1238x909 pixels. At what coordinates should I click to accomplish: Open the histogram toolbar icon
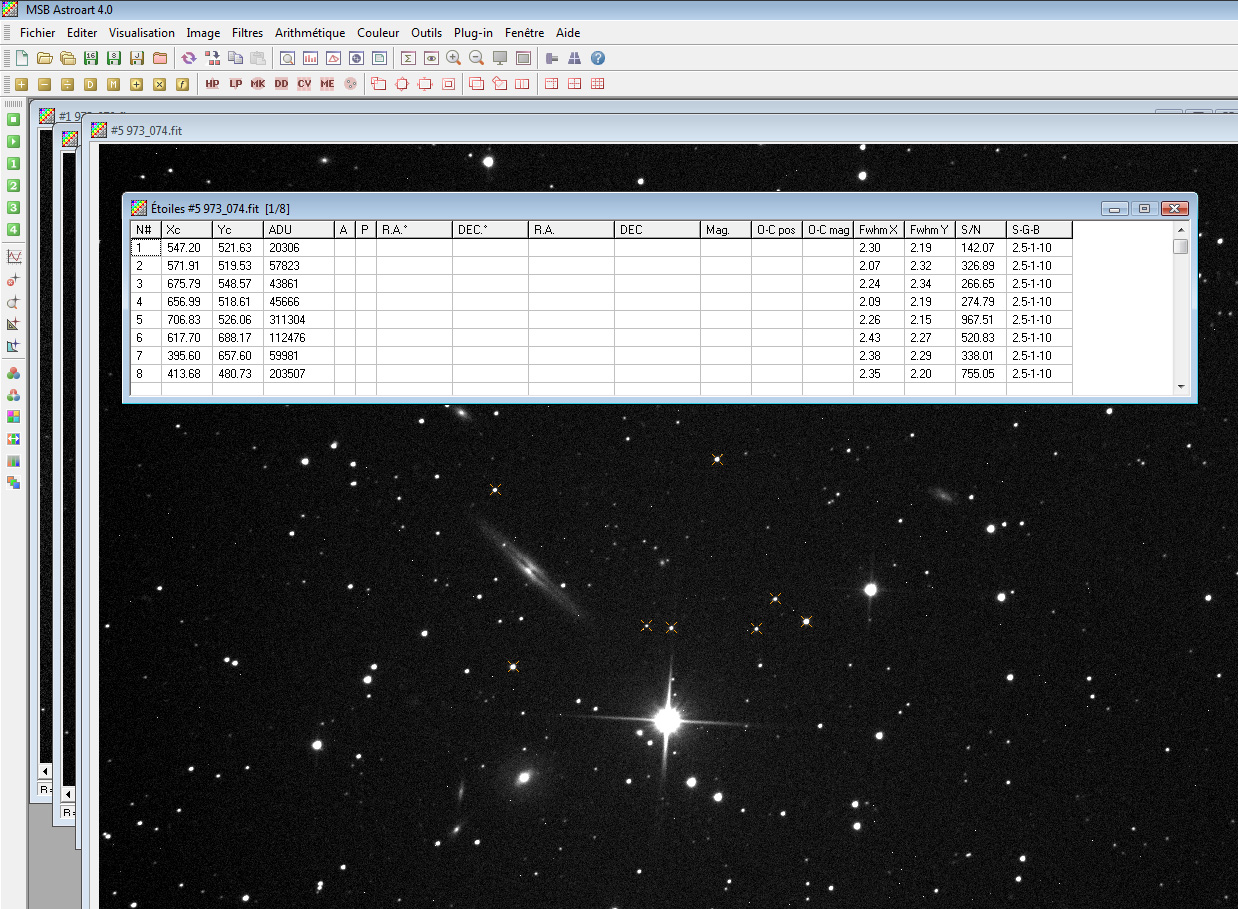309,58
